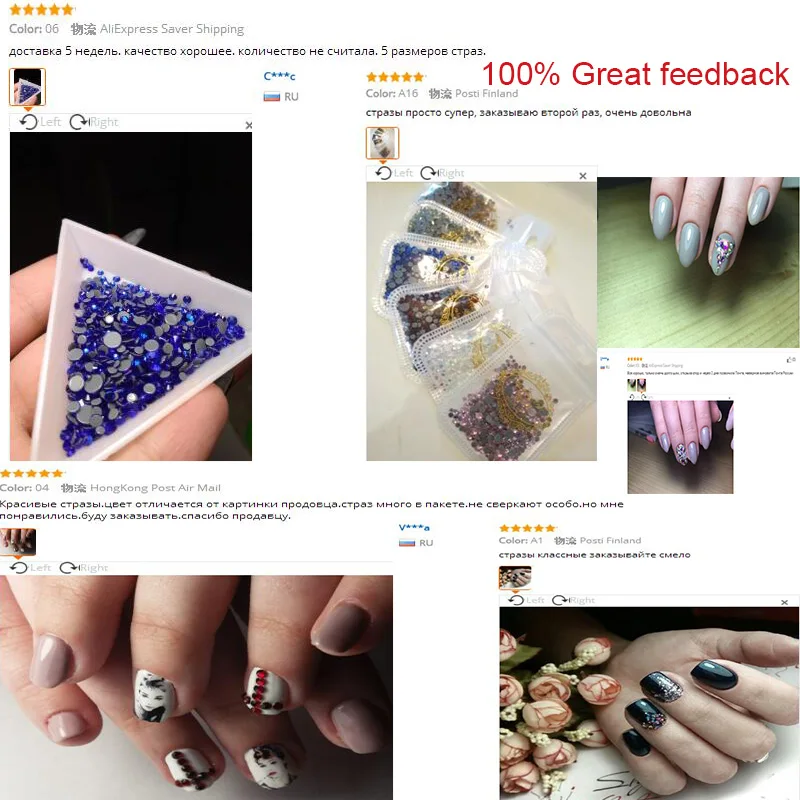Open the Color A16 review thumbnail
The width and height of the screenshot is (800, 800).
pyautogui.click(x=382, y=143)
